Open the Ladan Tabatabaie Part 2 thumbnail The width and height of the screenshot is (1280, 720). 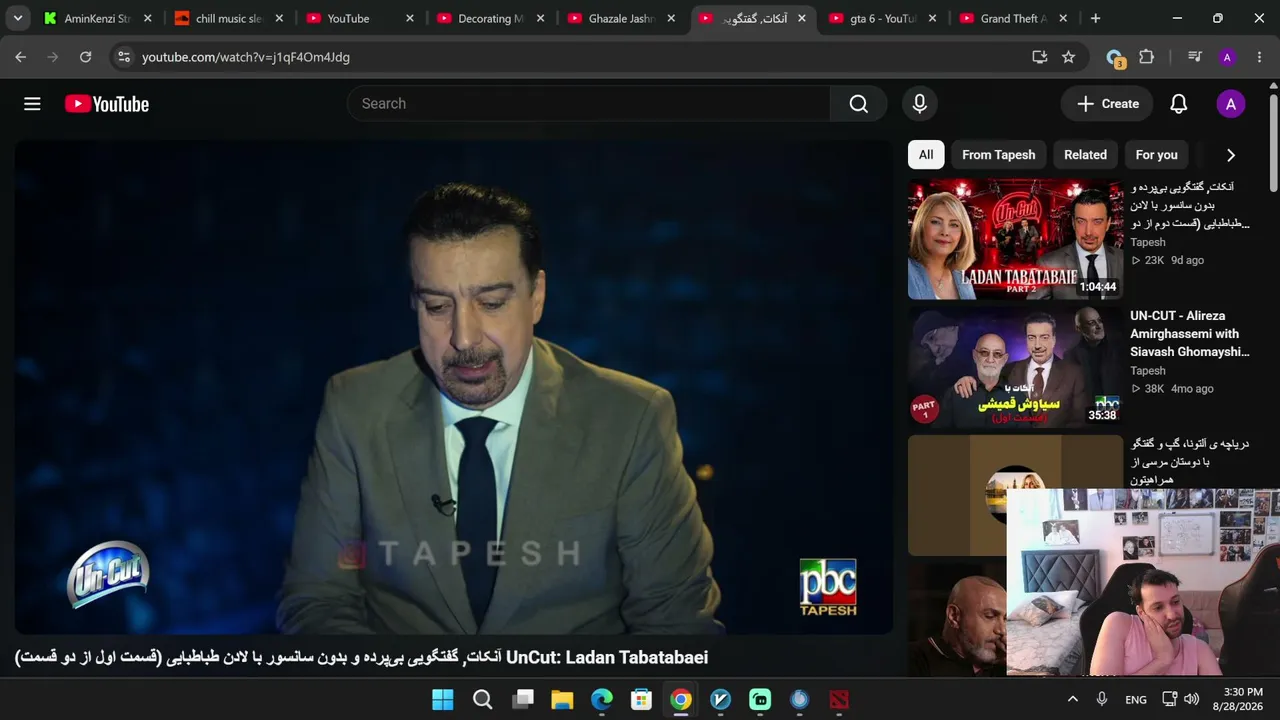pos(1015,239)
